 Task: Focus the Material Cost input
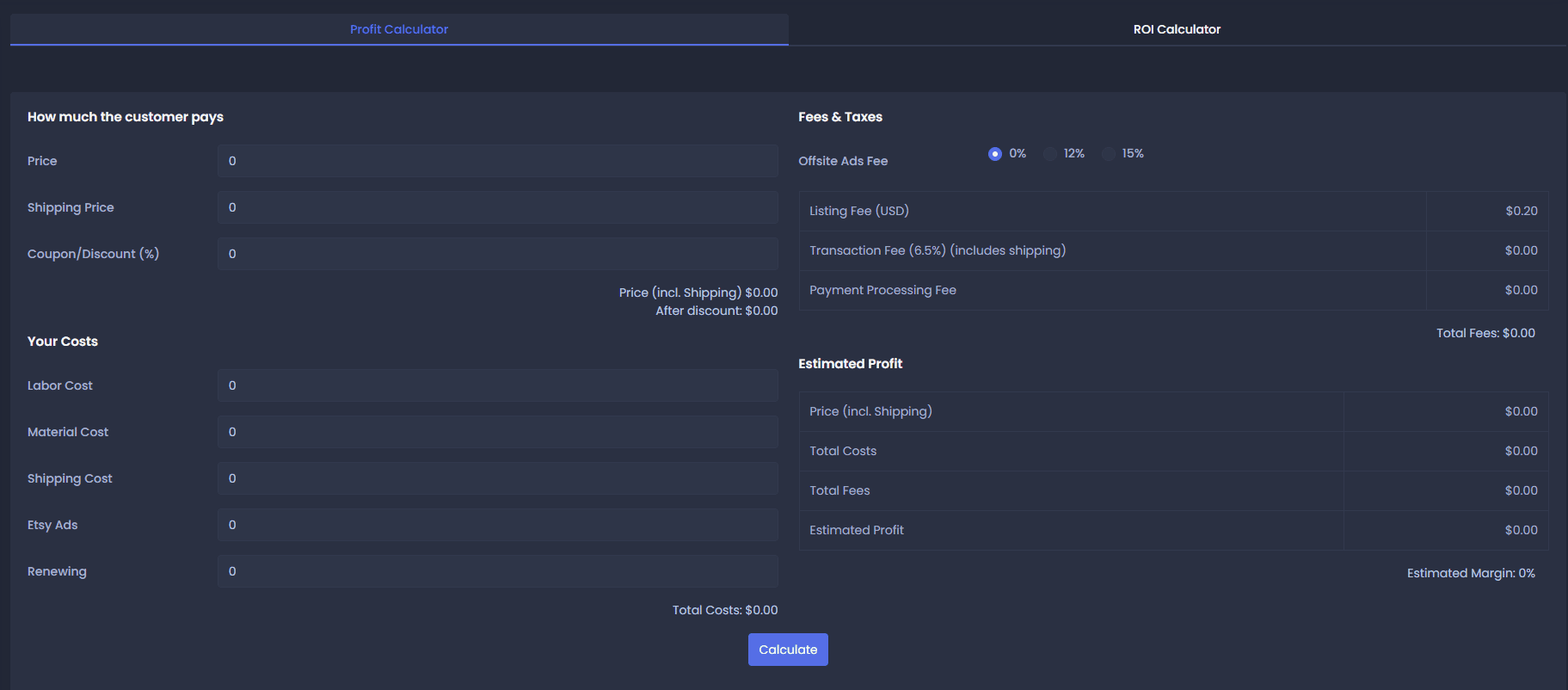[498, 432]
